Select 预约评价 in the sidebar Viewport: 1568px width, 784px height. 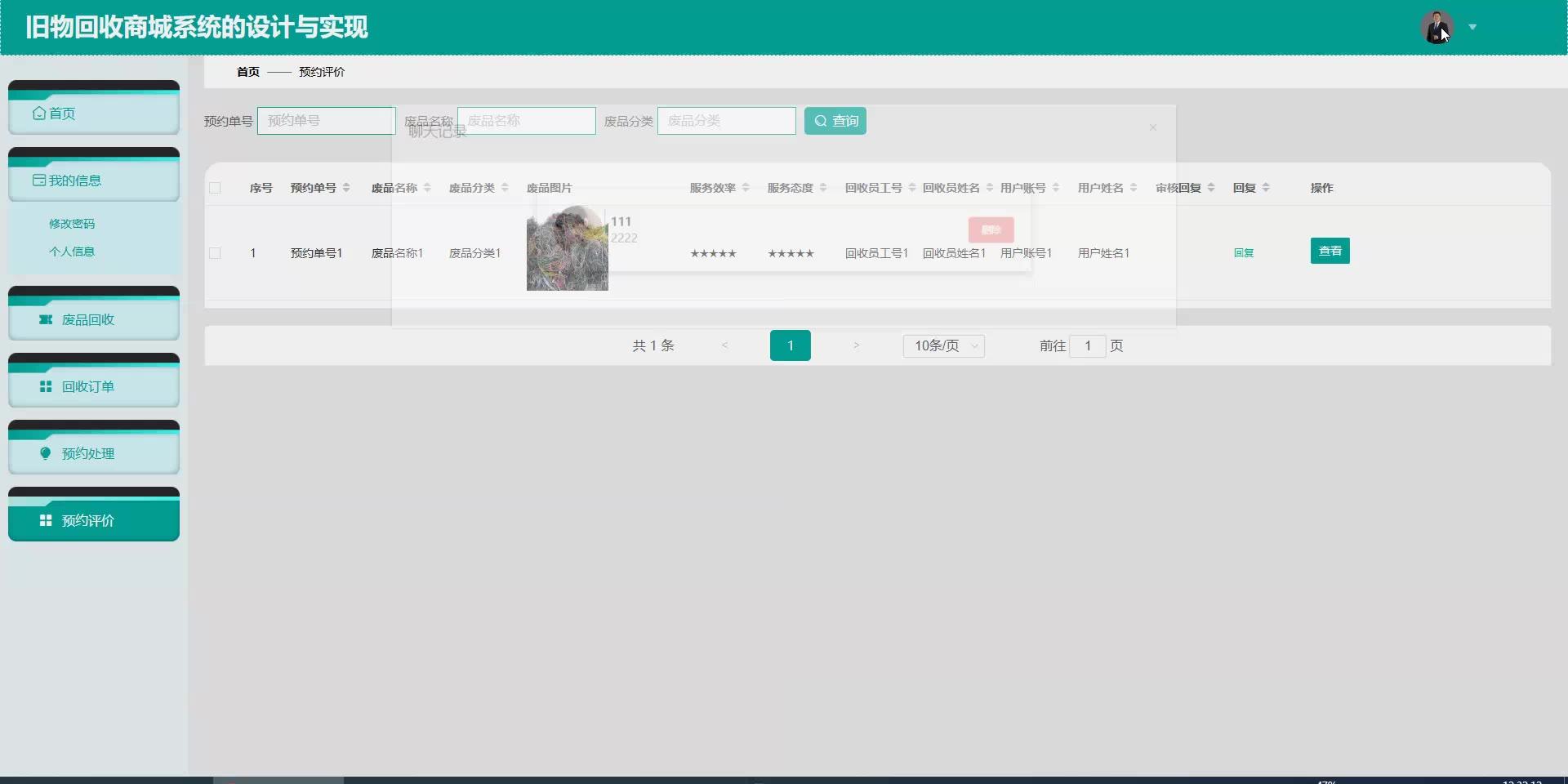click(x=94, y=520)
